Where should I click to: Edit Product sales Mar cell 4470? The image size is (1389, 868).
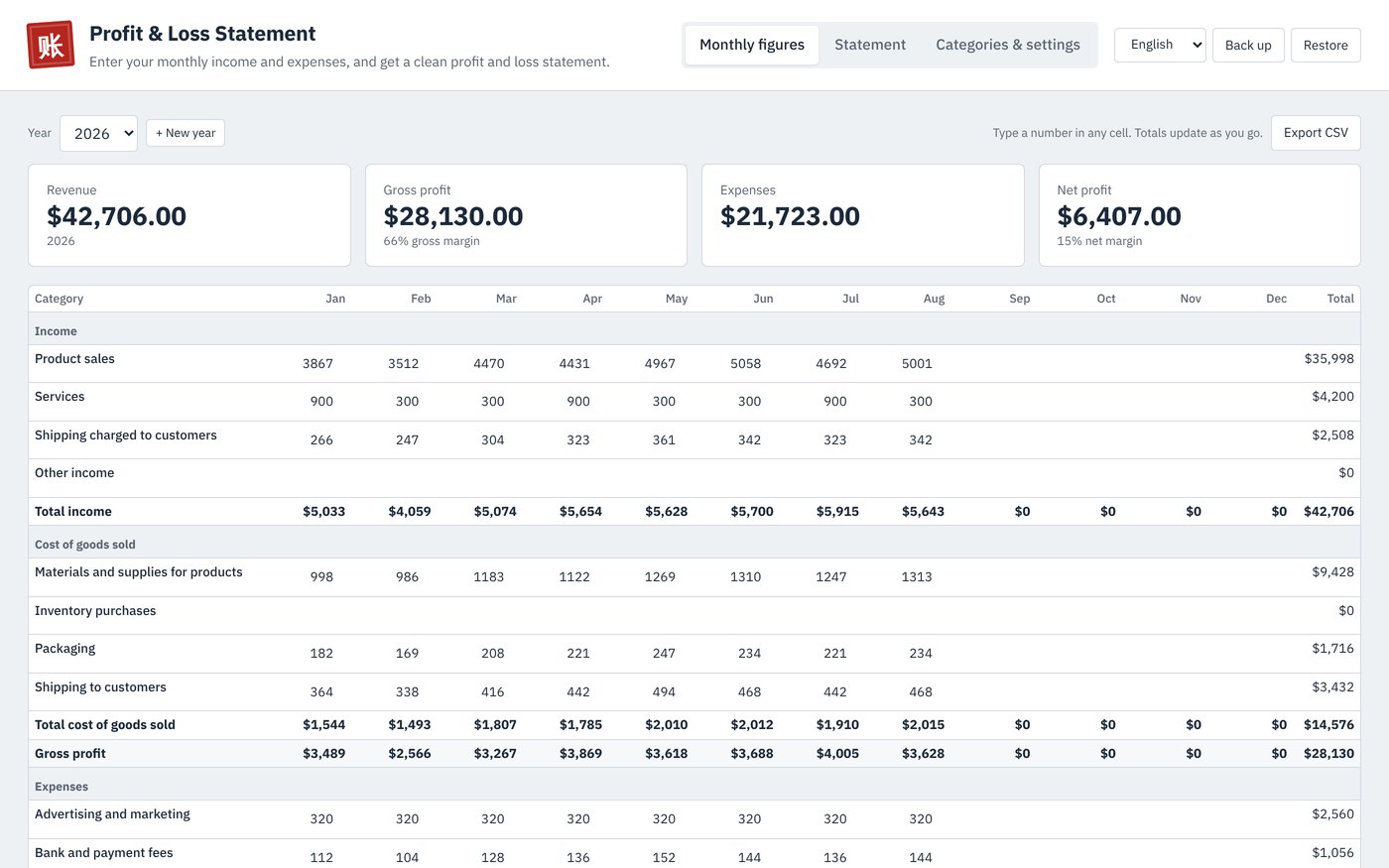pos(480,364)
